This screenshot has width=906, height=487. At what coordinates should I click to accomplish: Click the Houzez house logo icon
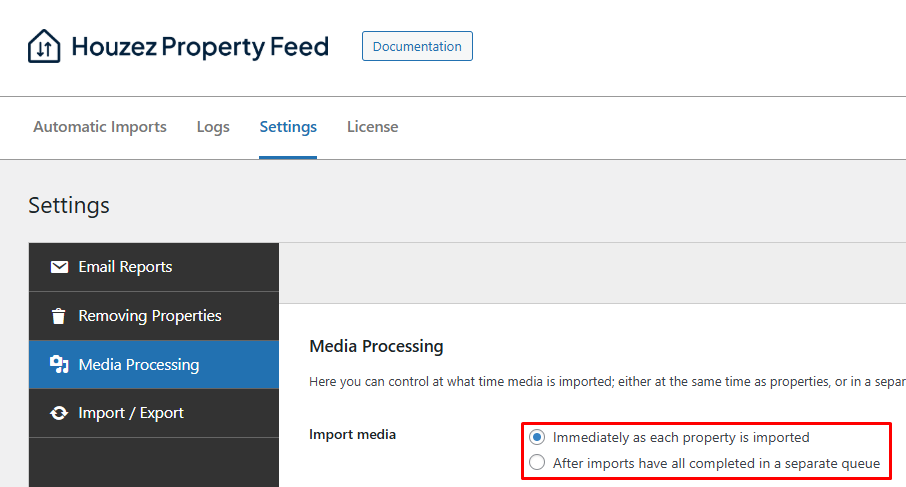[x=44, y=46]
